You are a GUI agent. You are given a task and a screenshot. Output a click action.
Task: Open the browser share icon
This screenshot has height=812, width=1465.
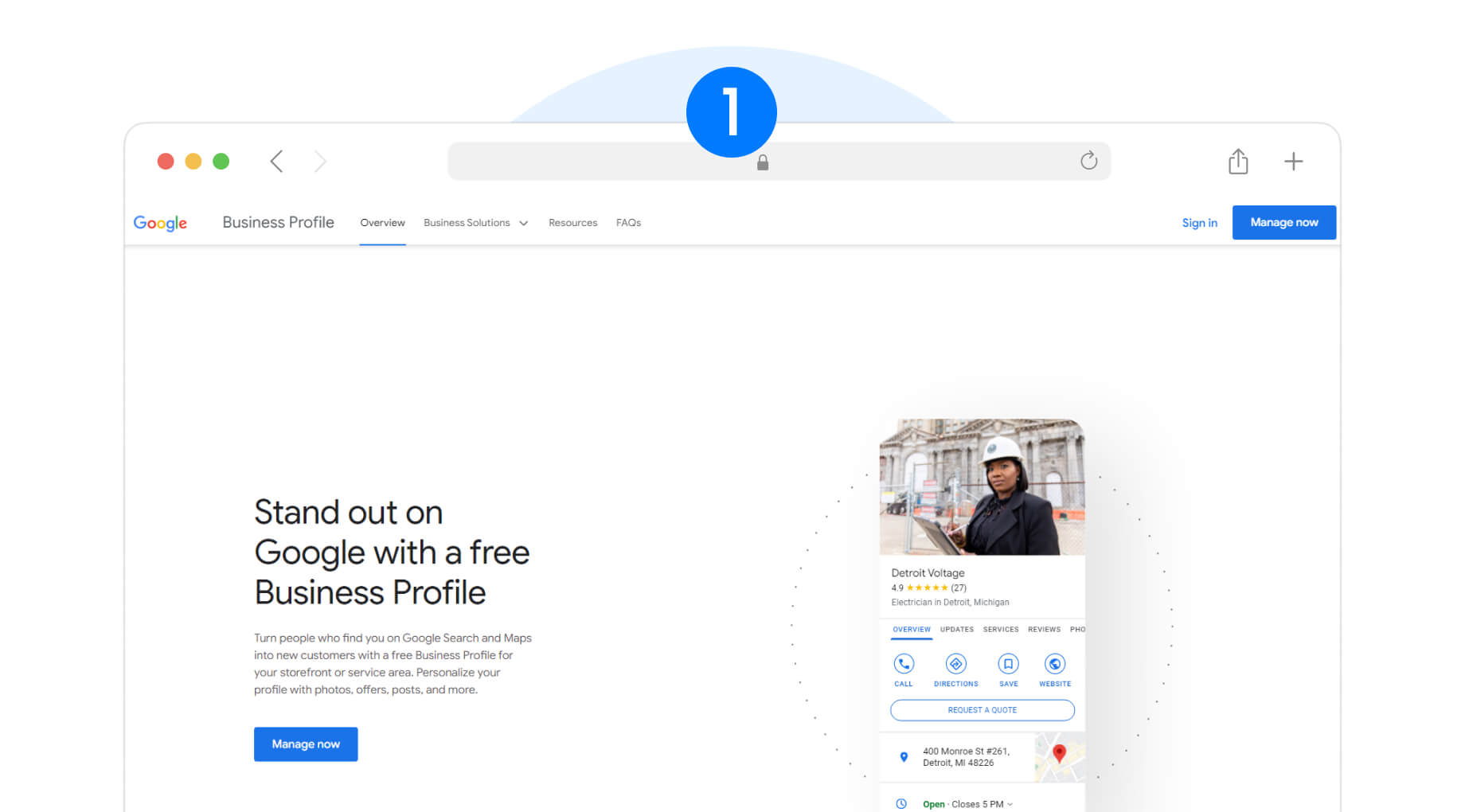[1238, 161]
